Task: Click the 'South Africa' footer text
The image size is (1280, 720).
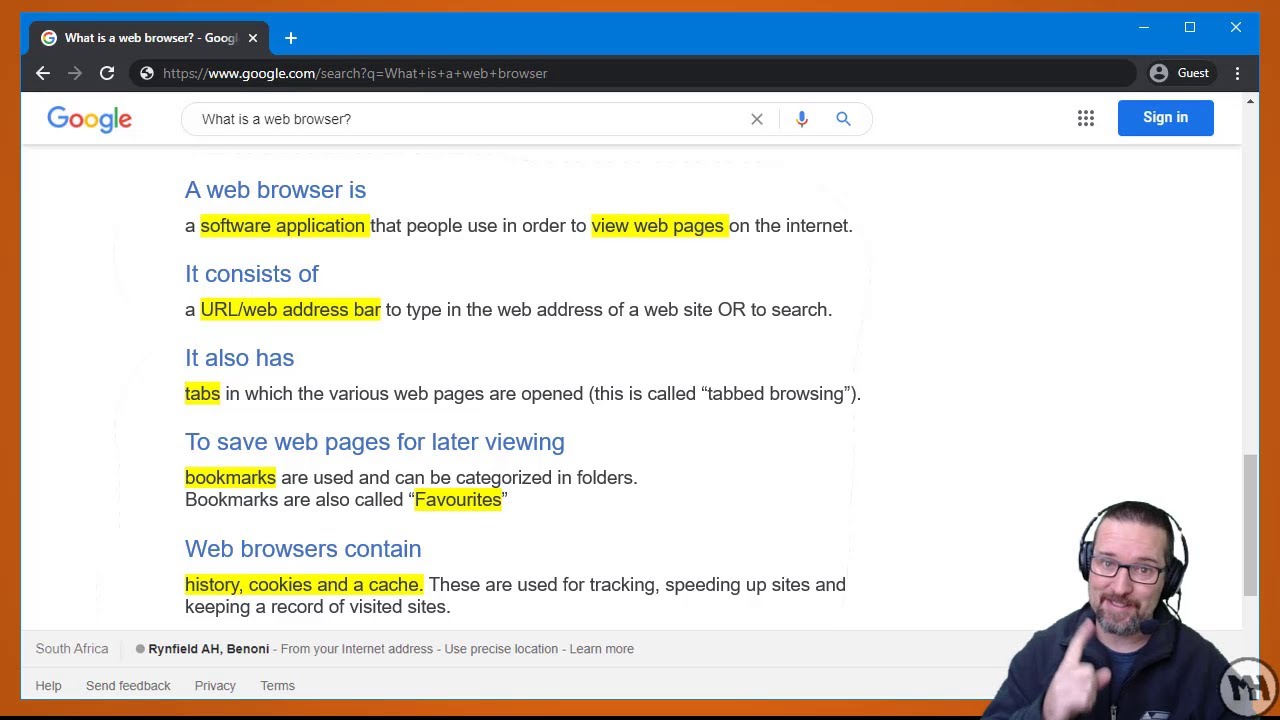Action: (x=72, y=649)
